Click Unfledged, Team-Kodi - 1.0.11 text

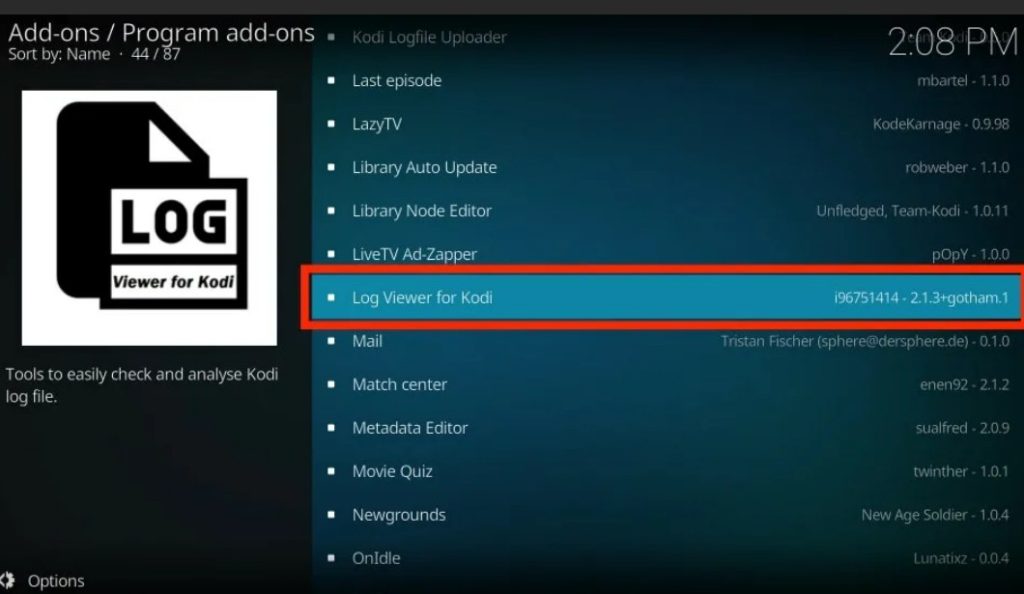point(912,211)
